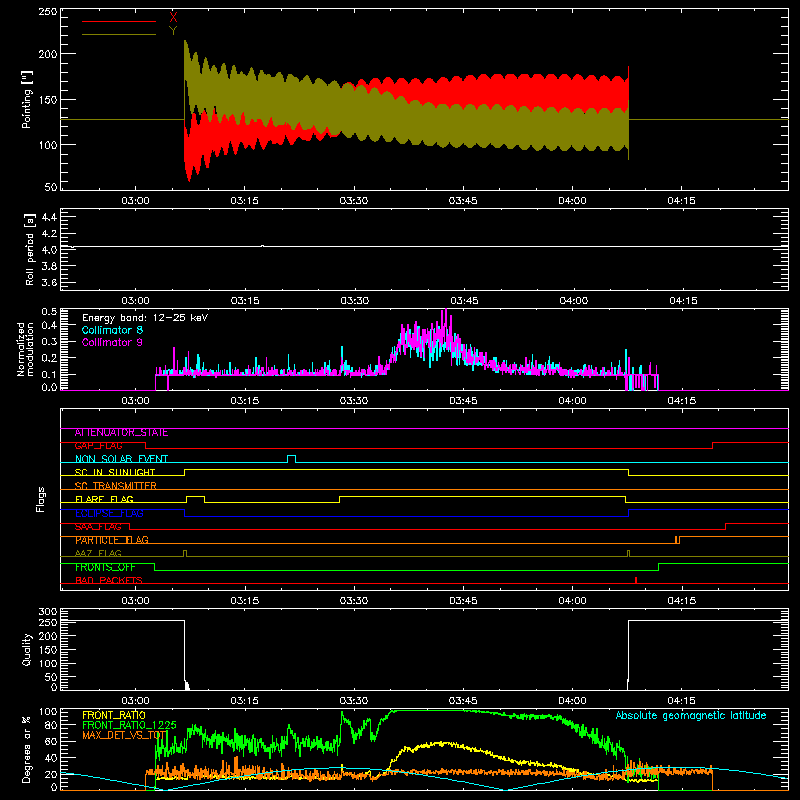Click the 4.4 tick on Roll period axis

(x=49, y=217)
